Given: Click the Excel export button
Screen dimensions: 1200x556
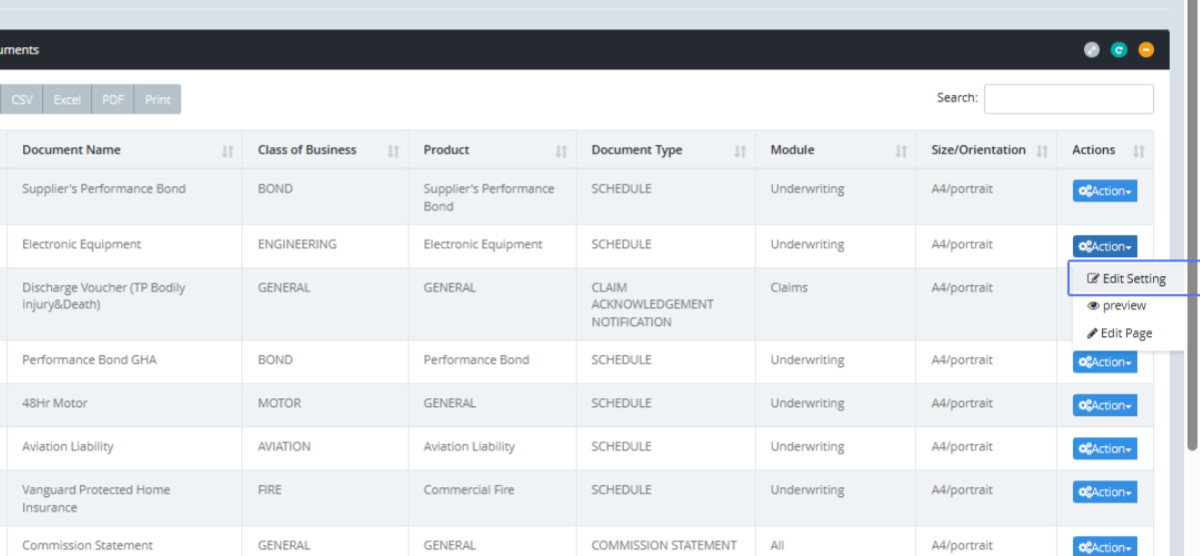Looking at the screenshot, I should 67,100.
